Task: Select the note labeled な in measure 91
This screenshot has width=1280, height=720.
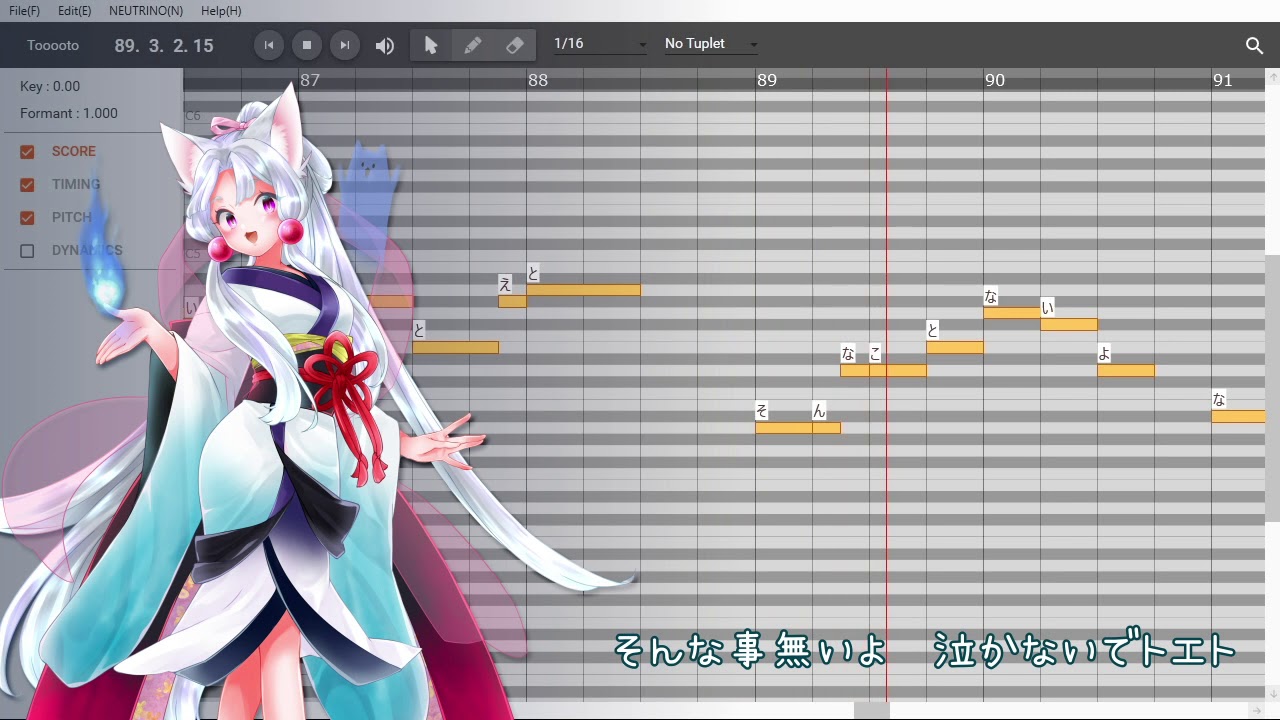Action: [x=1238, y=416]
